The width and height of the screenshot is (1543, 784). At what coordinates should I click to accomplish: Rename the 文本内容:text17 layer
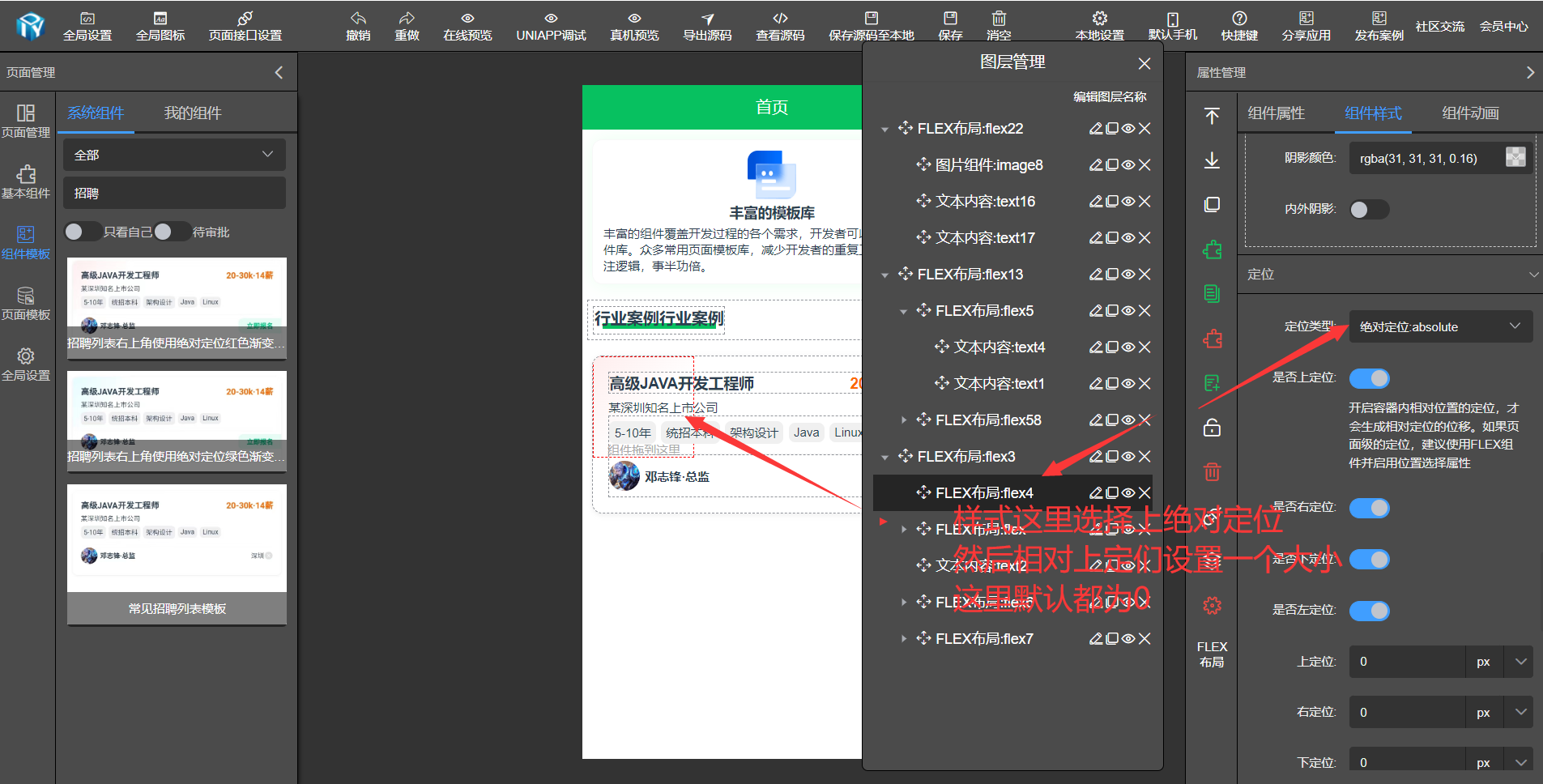[1096, 238]
